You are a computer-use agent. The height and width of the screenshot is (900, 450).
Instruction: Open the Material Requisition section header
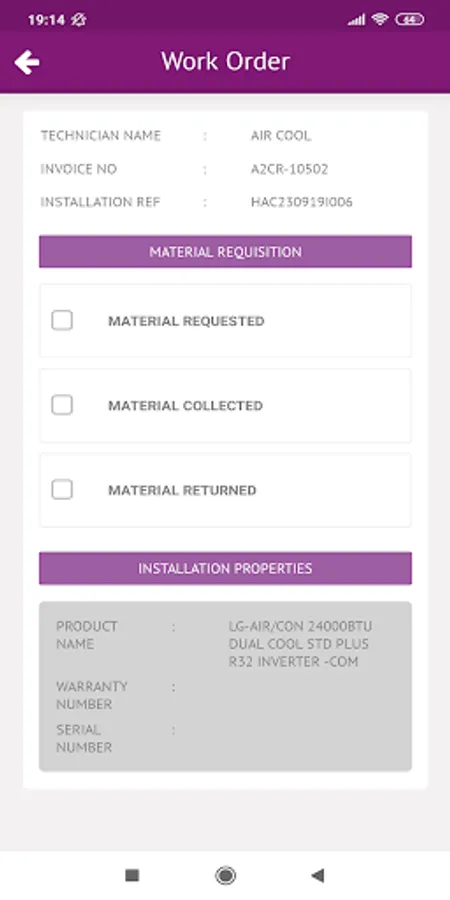[225, 251]
